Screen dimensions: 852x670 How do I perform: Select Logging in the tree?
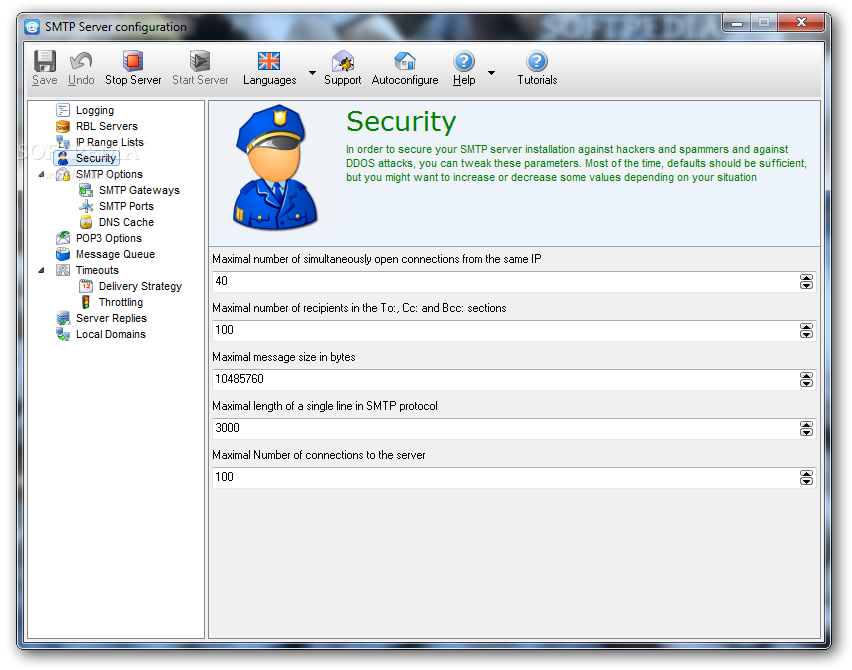95,110
